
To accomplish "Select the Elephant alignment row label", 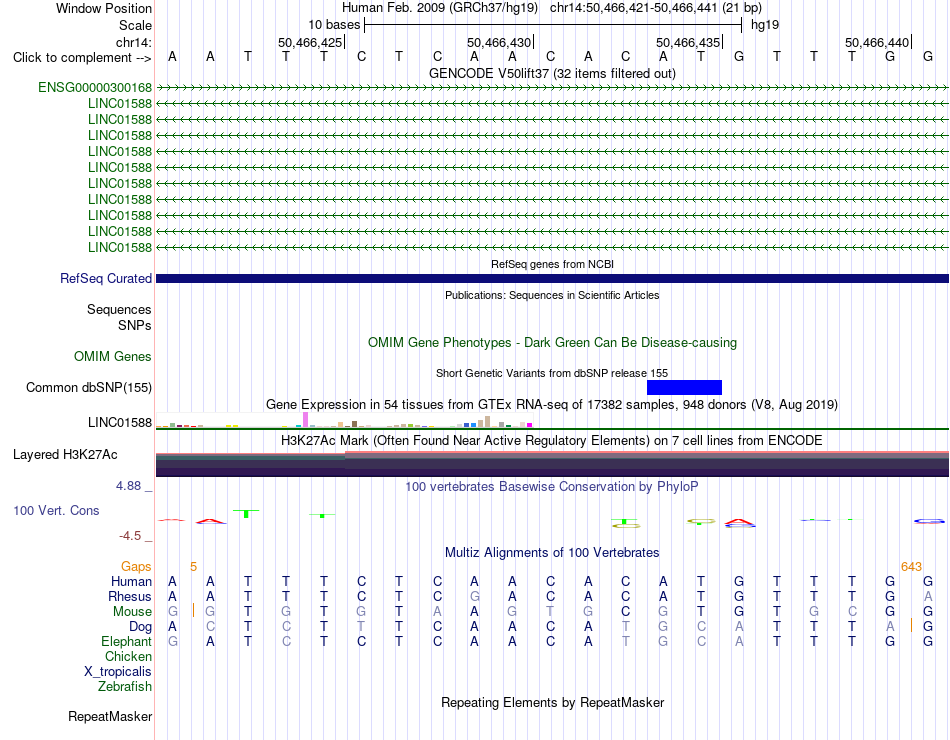I will pos(127,642).
